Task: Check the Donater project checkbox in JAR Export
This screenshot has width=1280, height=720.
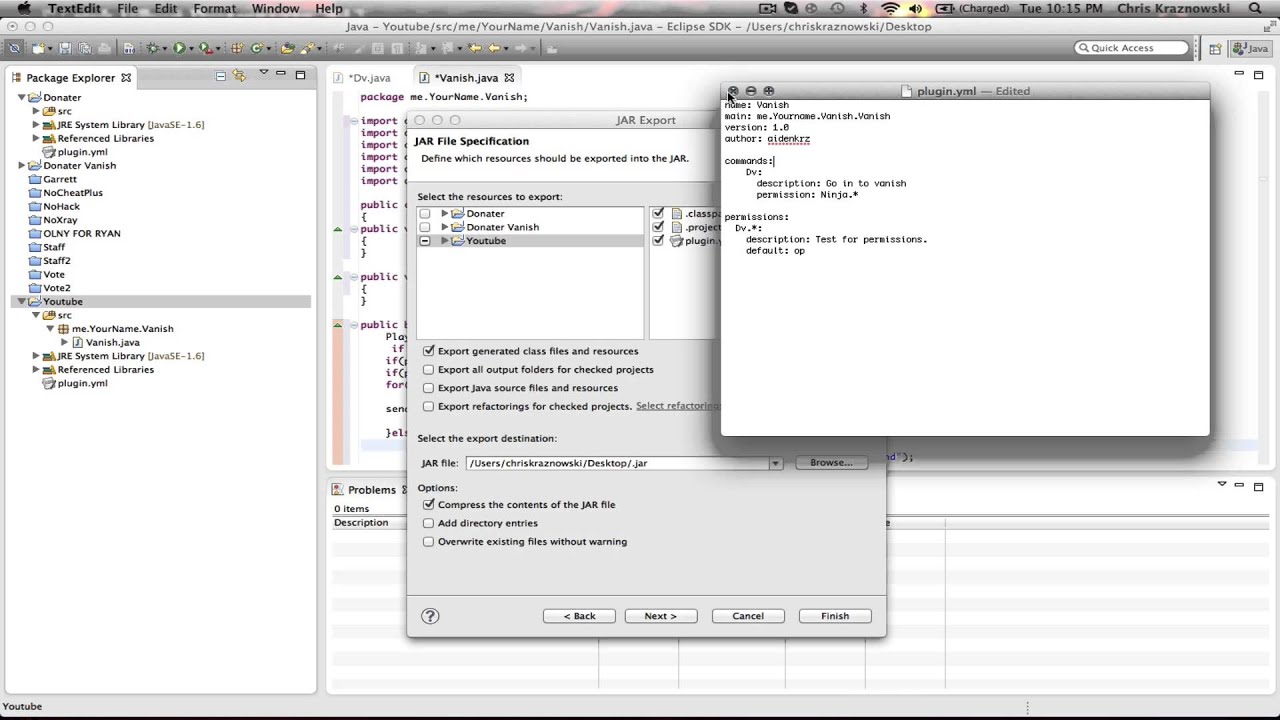Action: [x=425, y=214]
